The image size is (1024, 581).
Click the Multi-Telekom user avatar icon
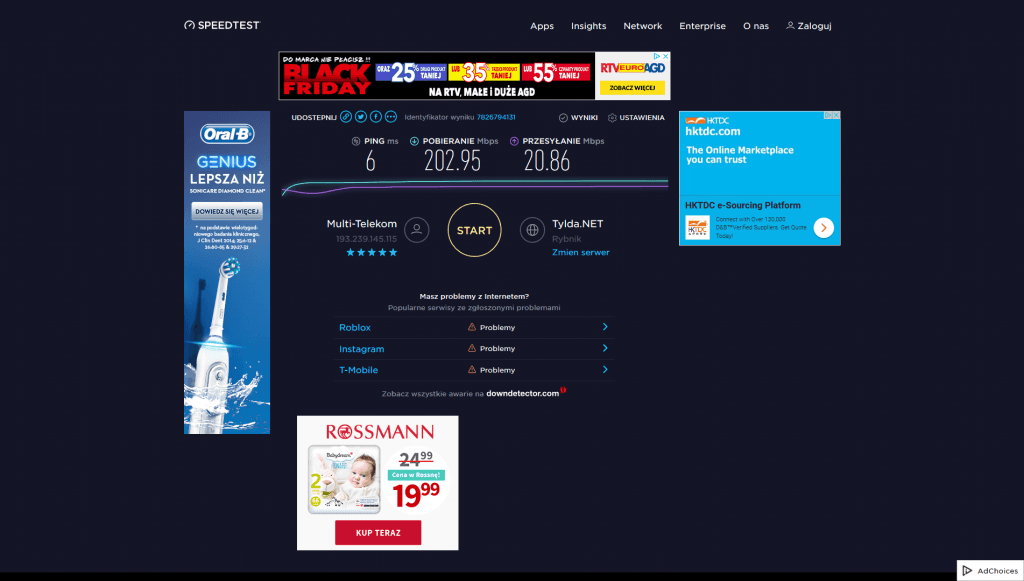click(417, 230)
